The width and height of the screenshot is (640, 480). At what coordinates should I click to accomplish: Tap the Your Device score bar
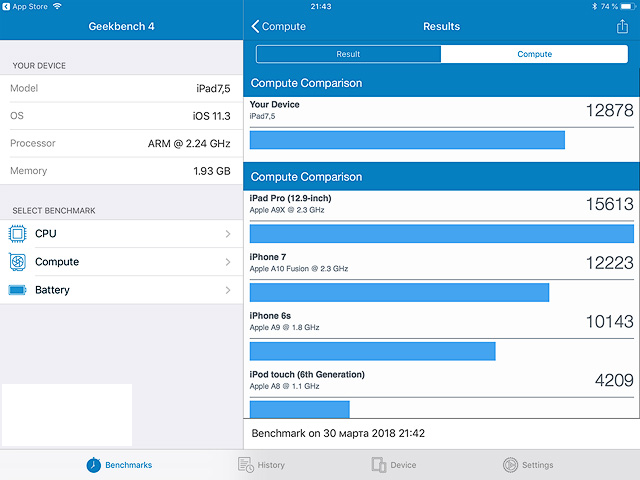tap(407, 140)
